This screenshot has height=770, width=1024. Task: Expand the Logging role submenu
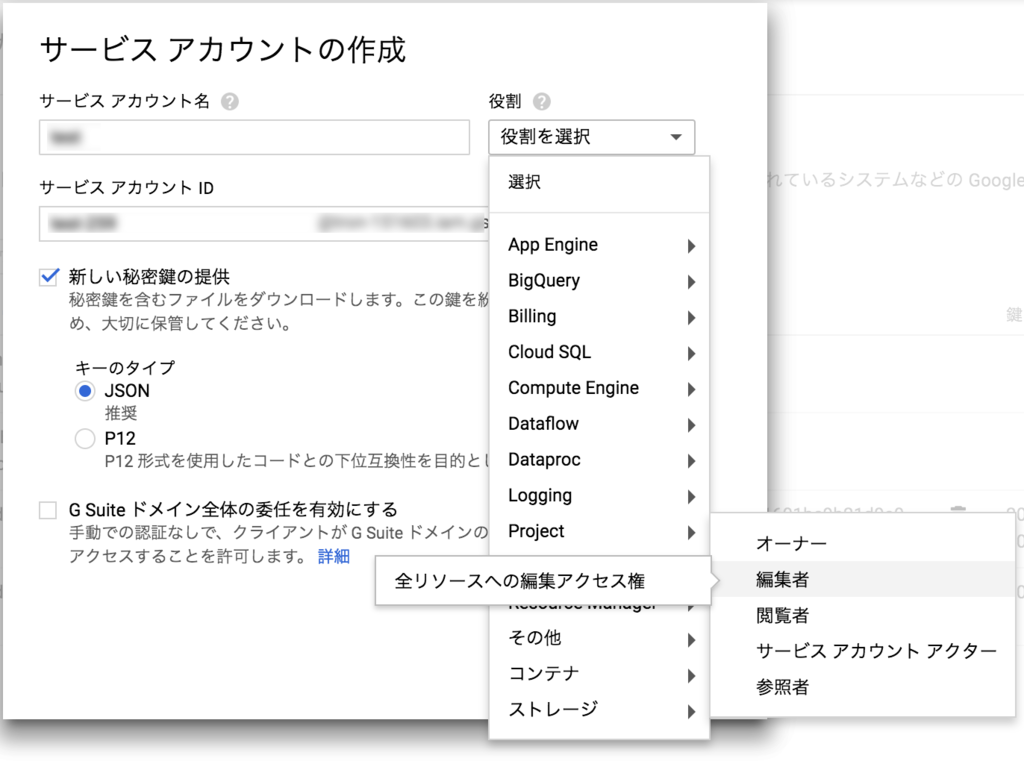[x=599, y=496]
